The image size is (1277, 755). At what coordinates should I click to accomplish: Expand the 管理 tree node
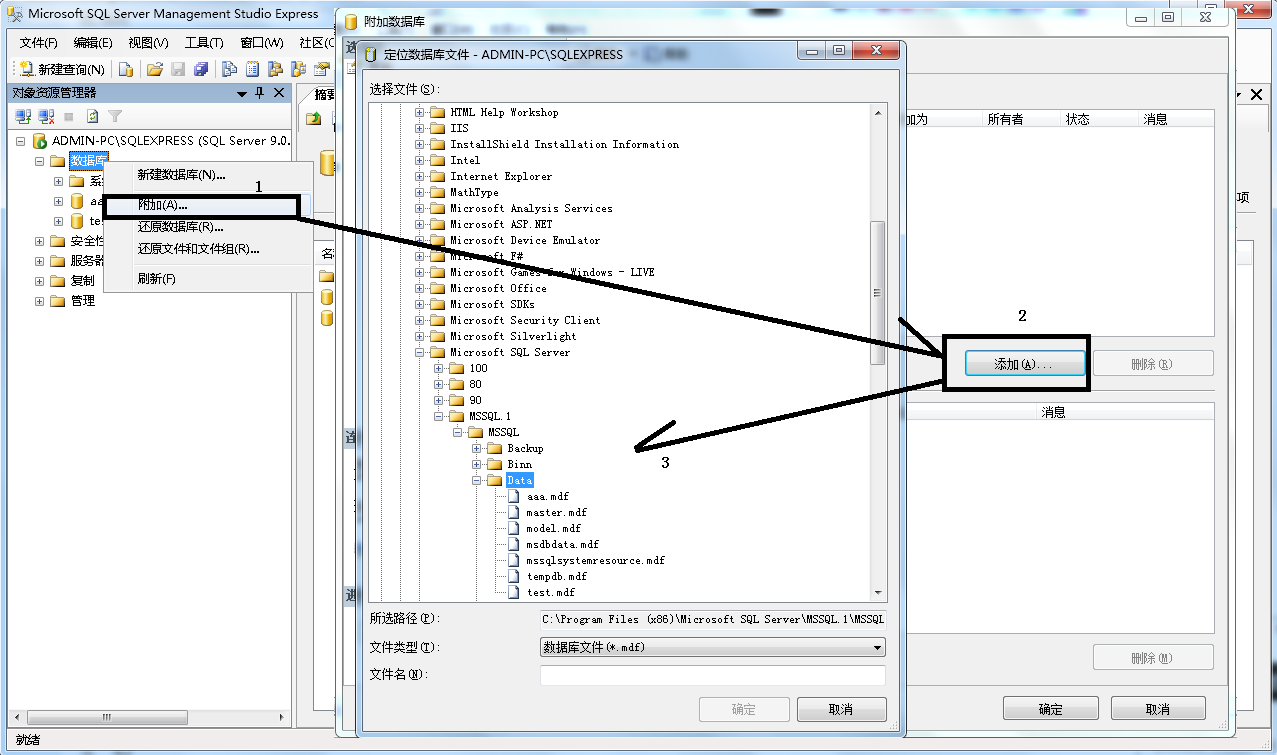click(x=40, y=301)
